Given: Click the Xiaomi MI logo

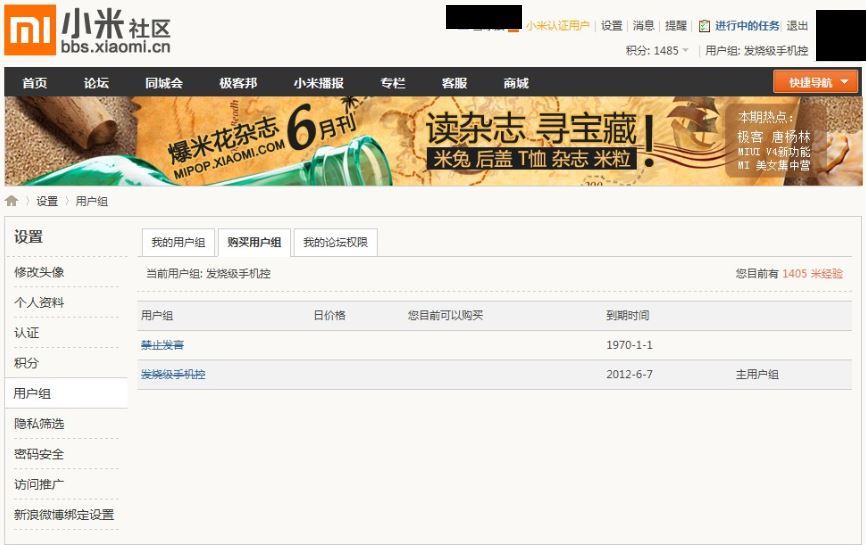Looking at the screenshot, I should (x=30, y=30).
